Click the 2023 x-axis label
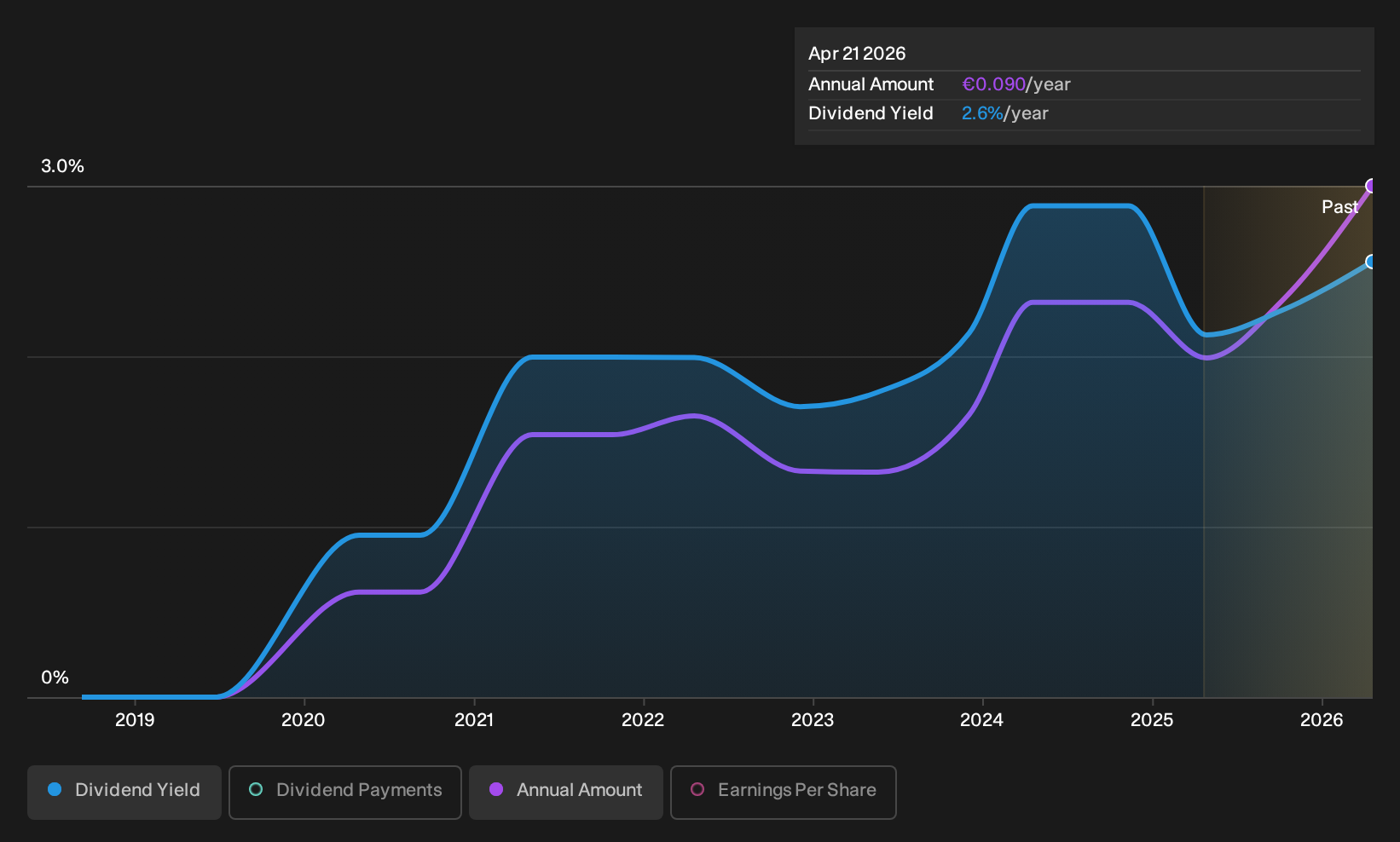Screen dimensions: 1400x842 (813, 720)
